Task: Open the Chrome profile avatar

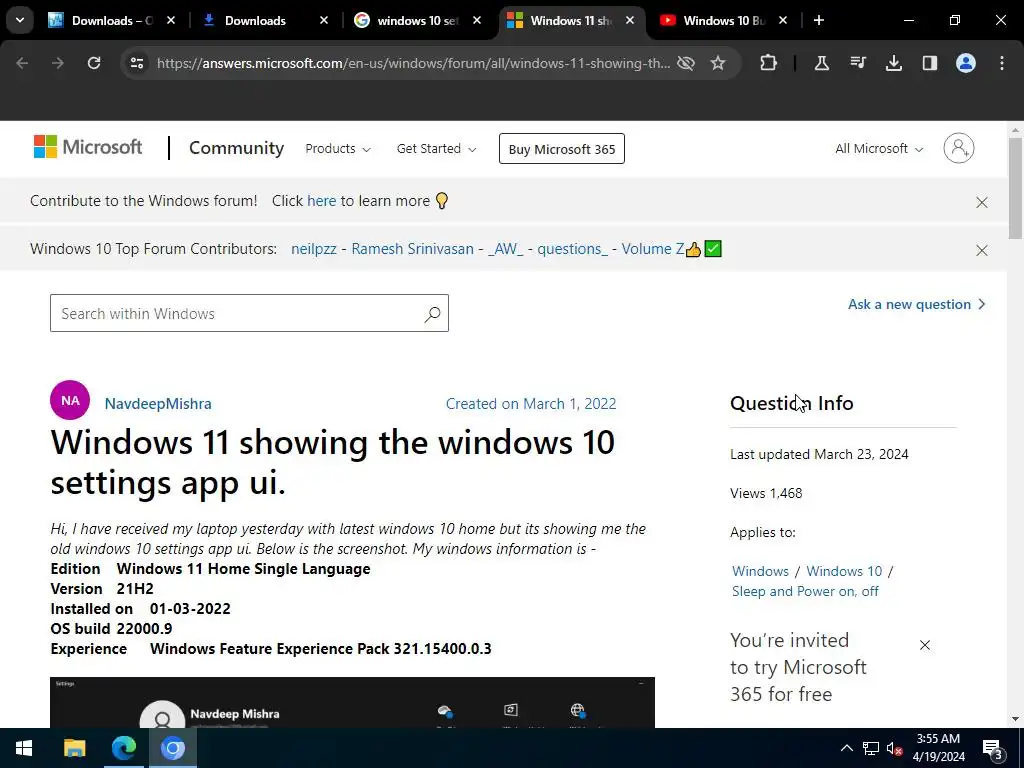Action: (x=966, y=63)
